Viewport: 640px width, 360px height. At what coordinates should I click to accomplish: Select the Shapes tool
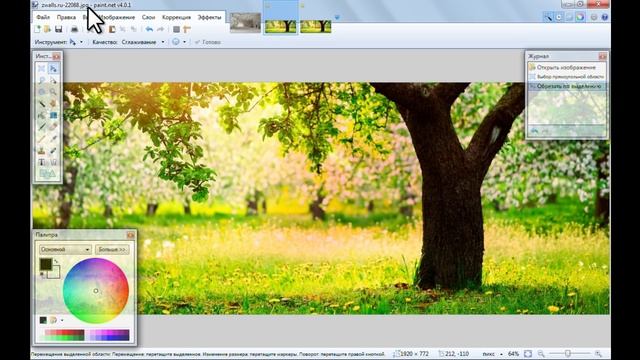(x=47, y=174)
